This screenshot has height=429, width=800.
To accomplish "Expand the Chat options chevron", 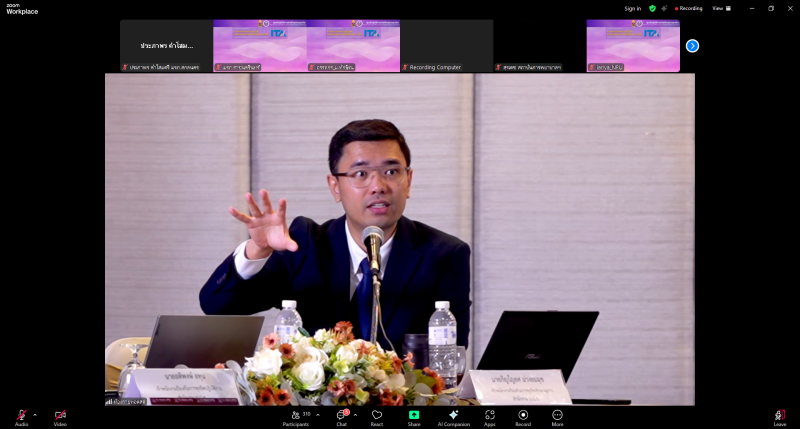I will 355,414.
